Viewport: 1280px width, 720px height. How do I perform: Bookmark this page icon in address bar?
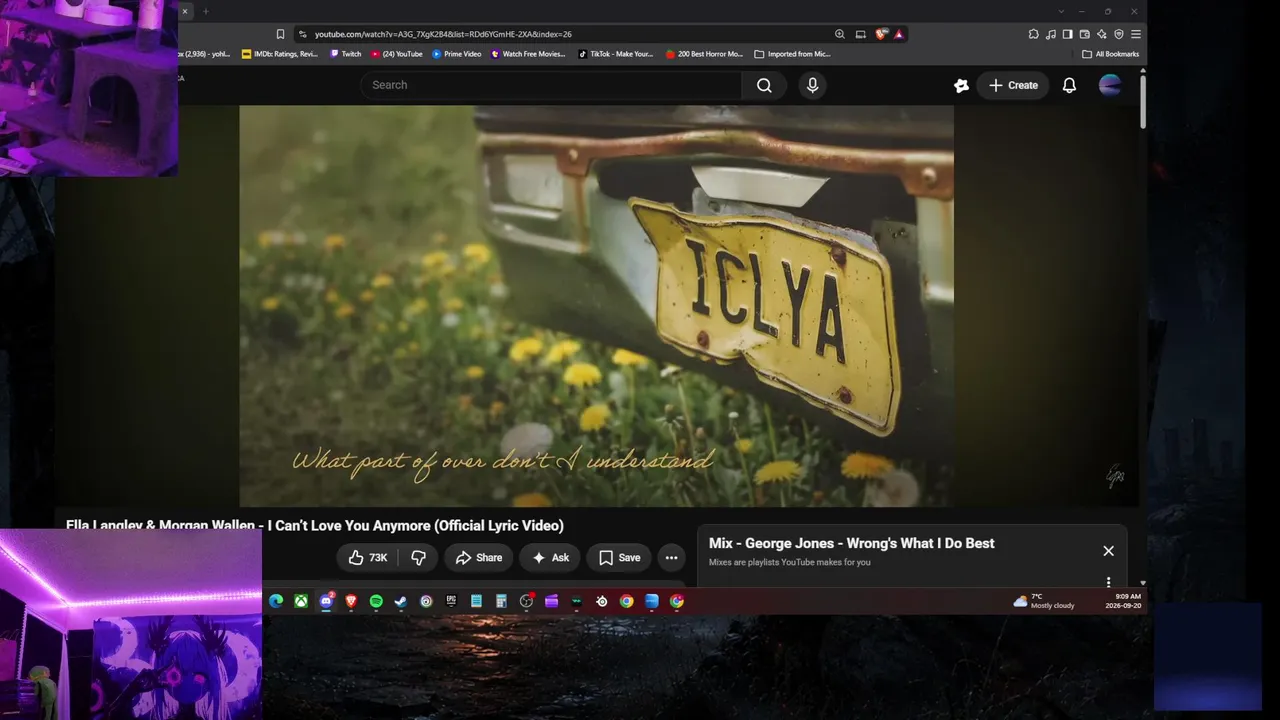click(280, 34)
